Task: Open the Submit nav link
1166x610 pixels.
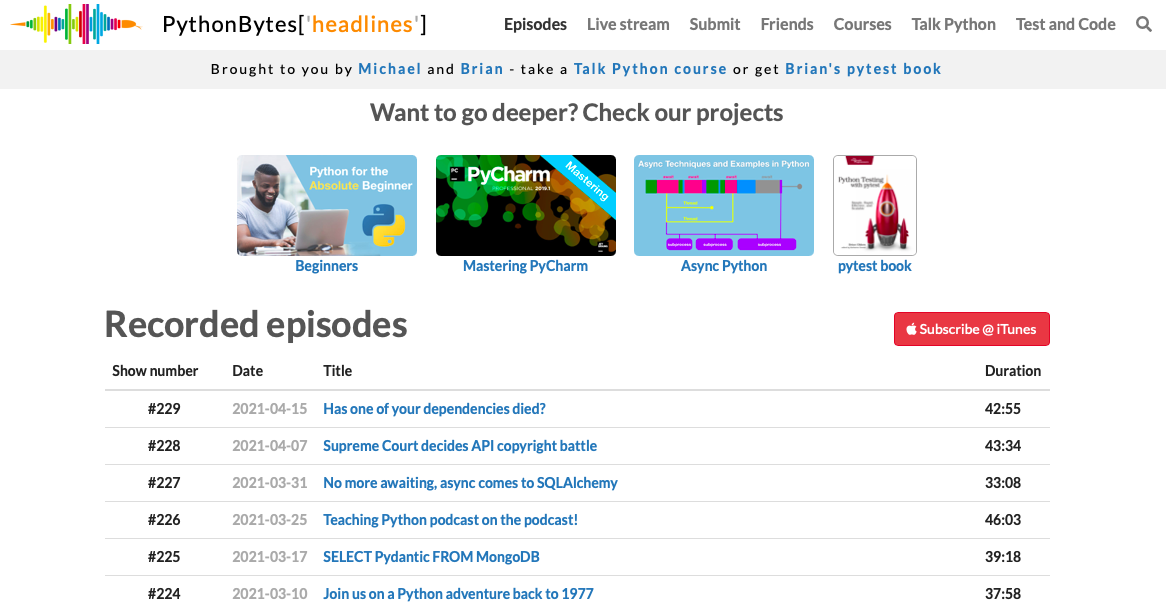Action: 715,25
